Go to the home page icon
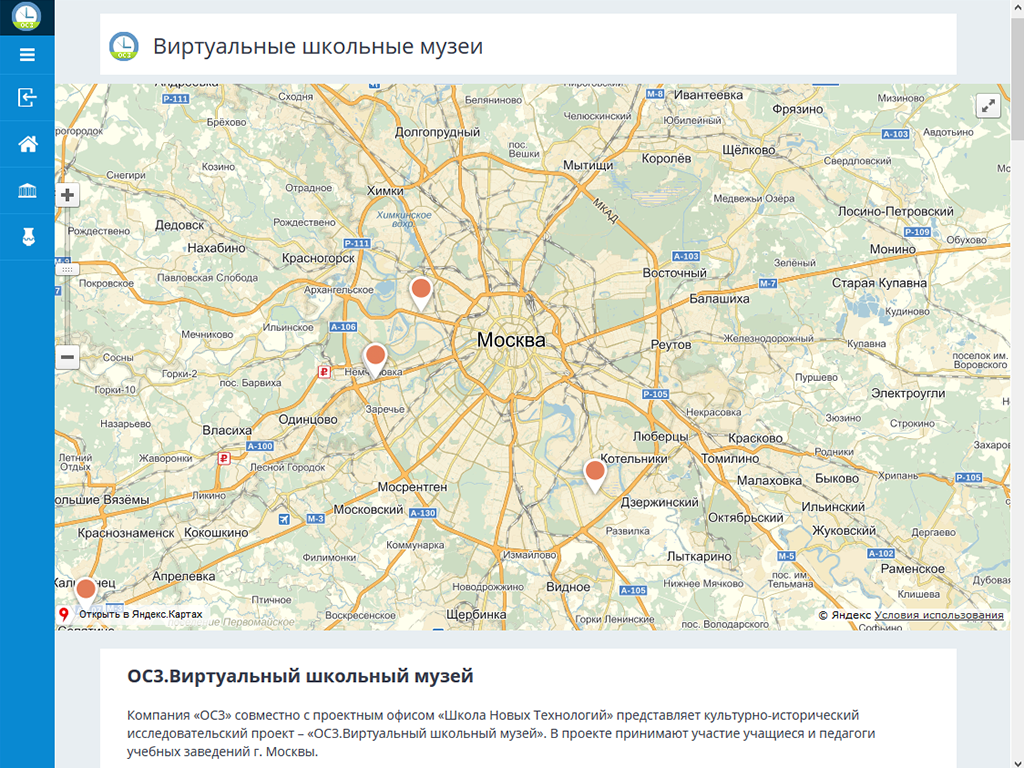Image resolution: width=1024 pixels, height=768 pixels. pos(27,144)
